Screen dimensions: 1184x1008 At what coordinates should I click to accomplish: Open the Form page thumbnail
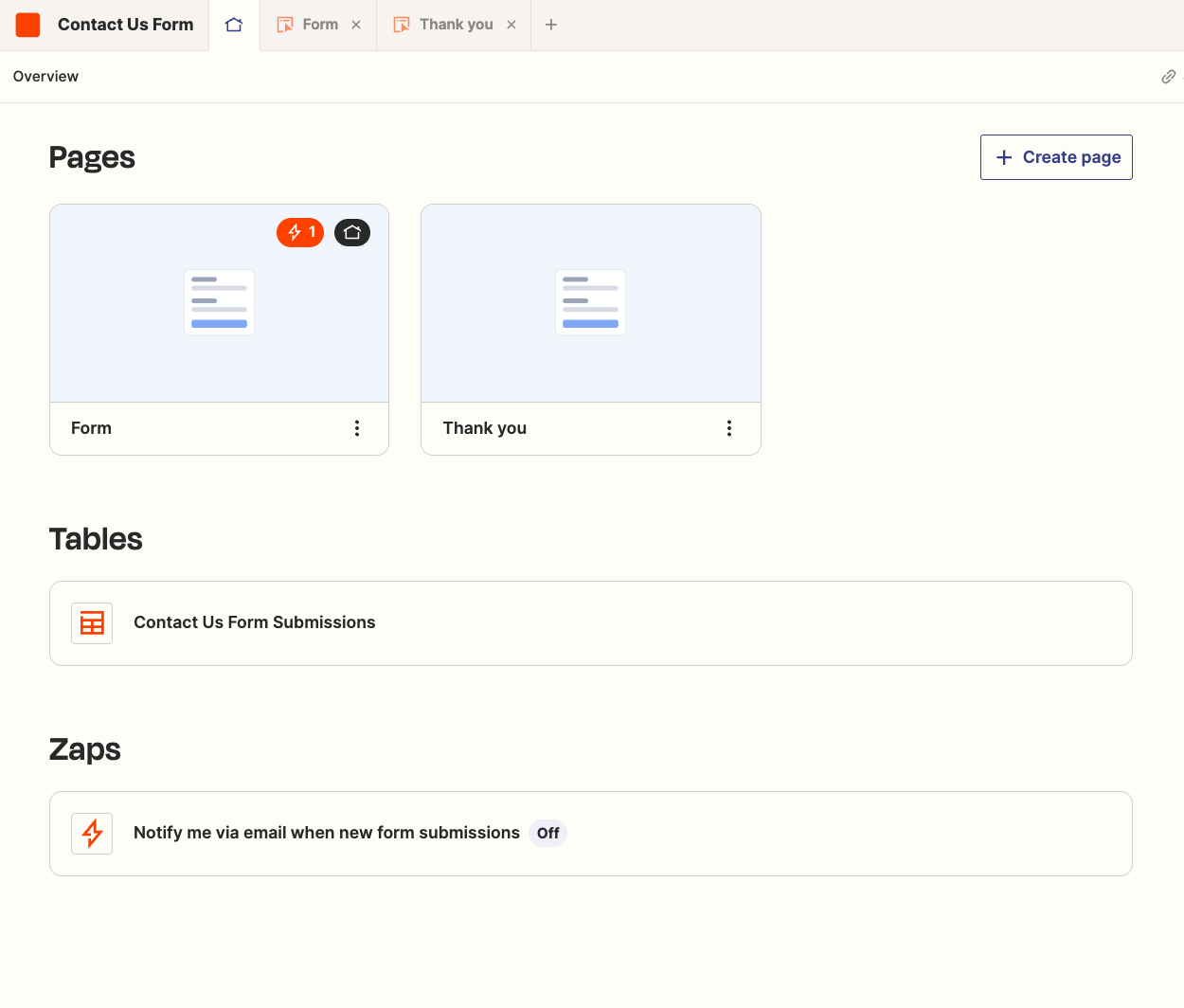click(220, 303)
